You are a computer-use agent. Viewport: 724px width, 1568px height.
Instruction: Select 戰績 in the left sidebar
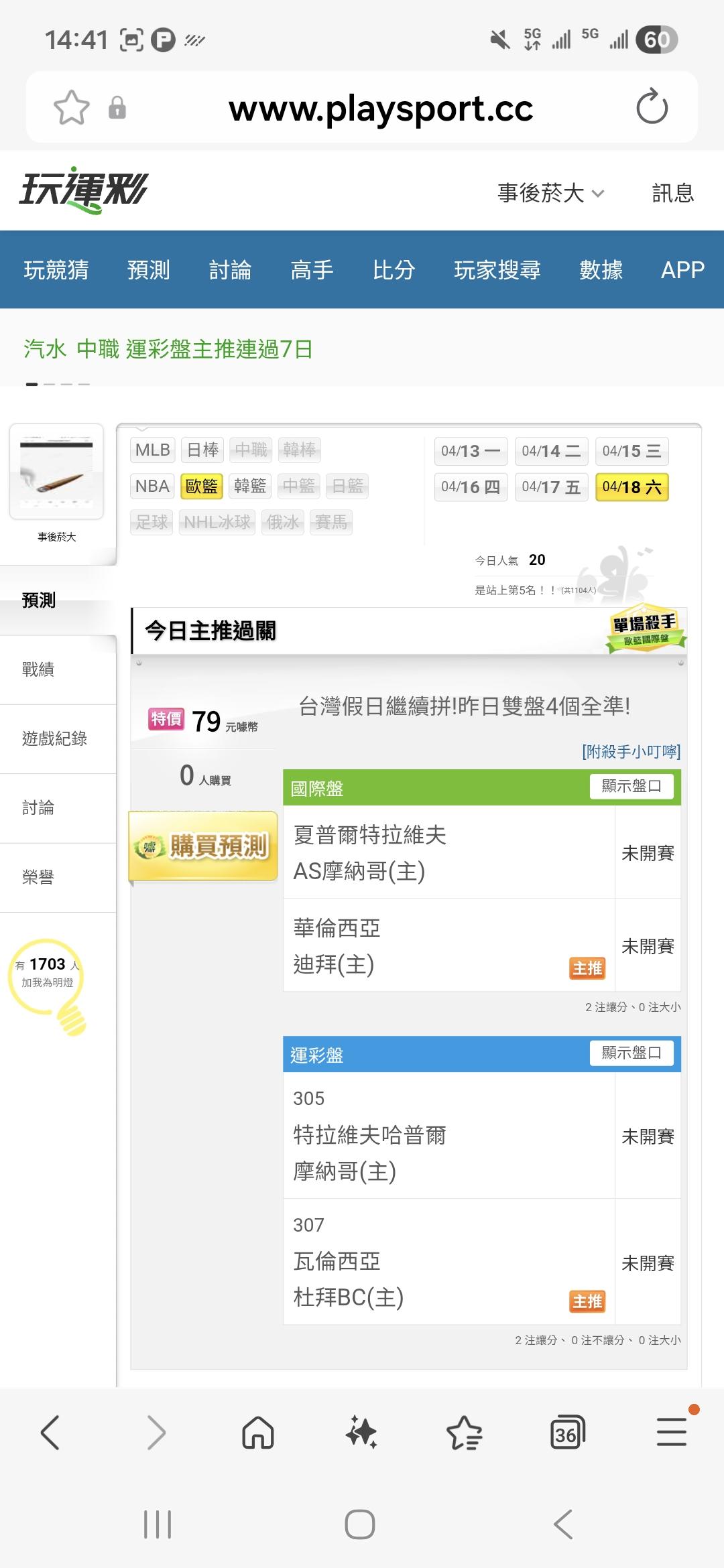38,669
